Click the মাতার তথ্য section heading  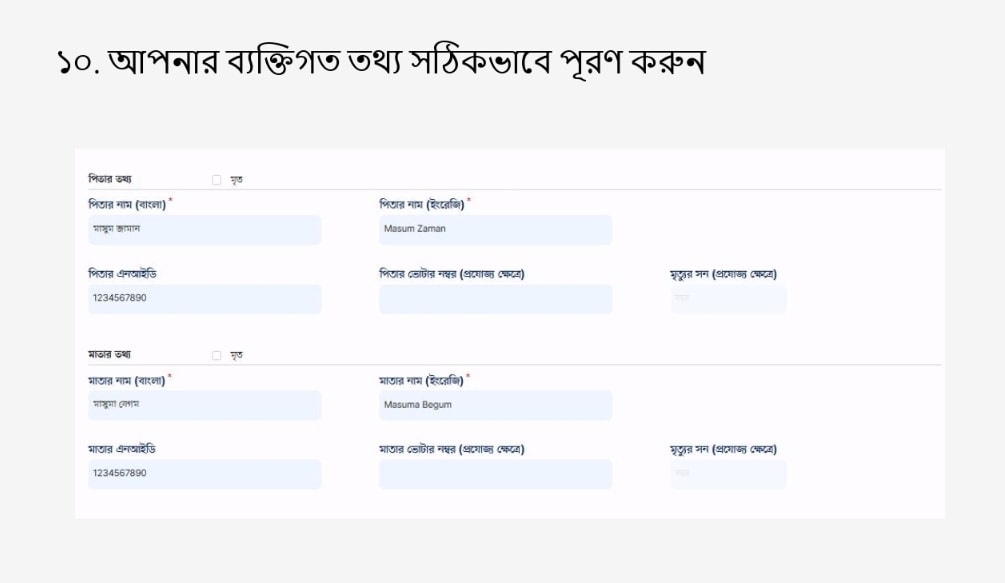tap(110, 354)
